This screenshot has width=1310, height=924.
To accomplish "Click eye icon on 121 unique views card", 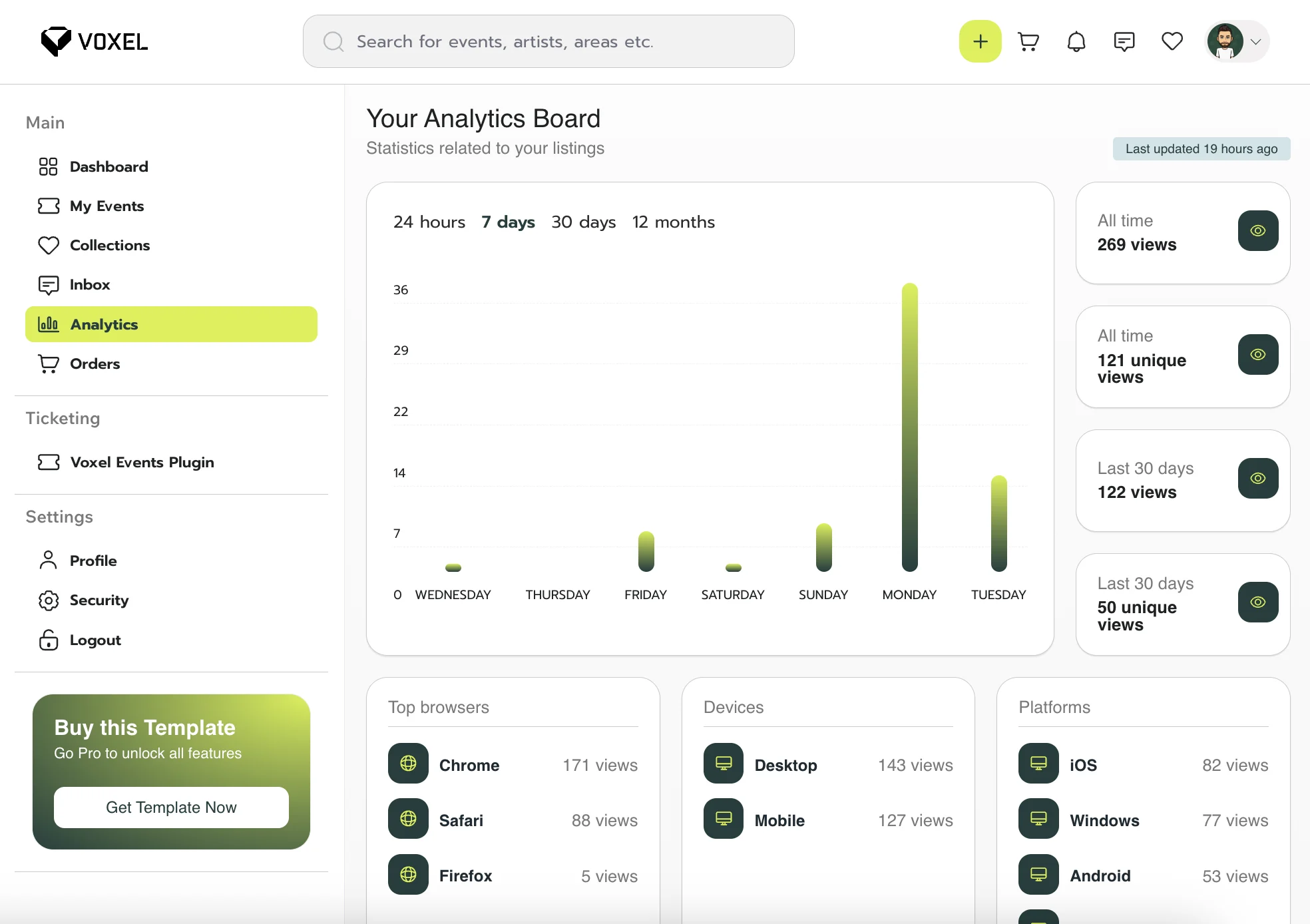I will pos(1257,355).
